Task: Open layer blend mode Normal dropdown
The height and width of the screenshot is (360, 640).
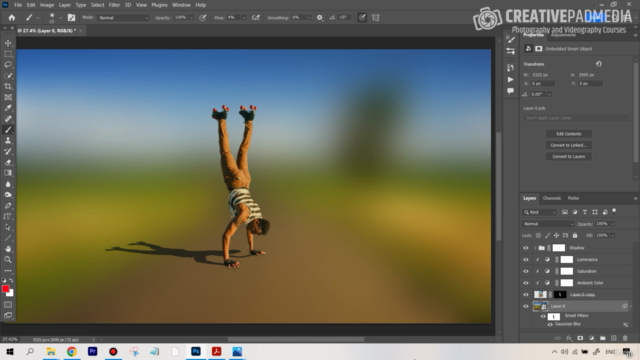Action: coord(548,224)
